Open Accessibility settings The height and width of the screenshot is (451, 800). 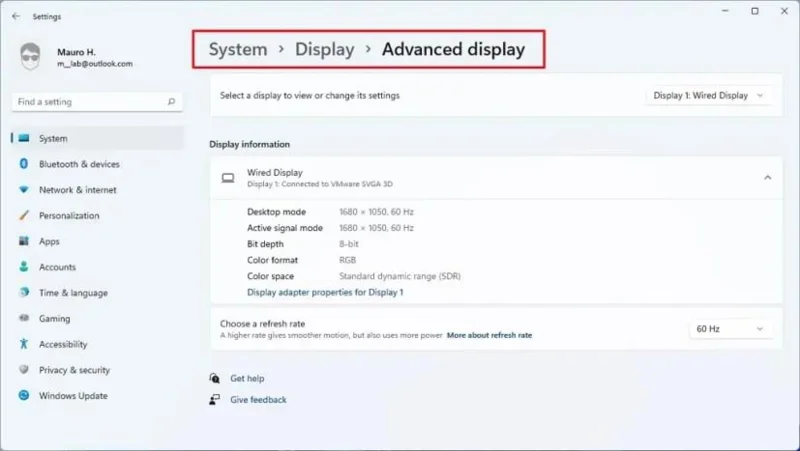point(97,344)
